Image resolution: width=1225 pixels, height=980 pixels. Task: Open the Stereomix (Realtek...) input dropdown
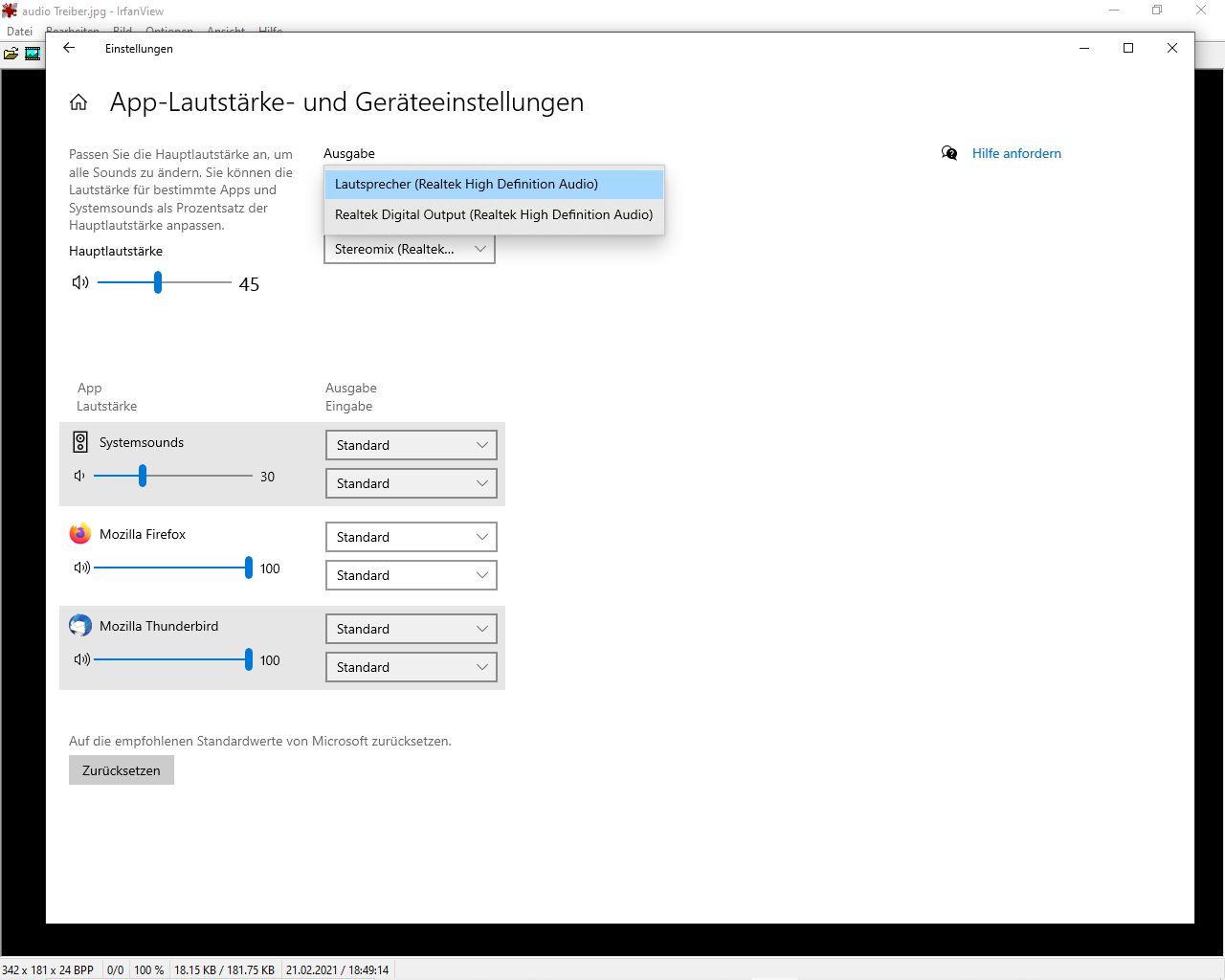410,249
